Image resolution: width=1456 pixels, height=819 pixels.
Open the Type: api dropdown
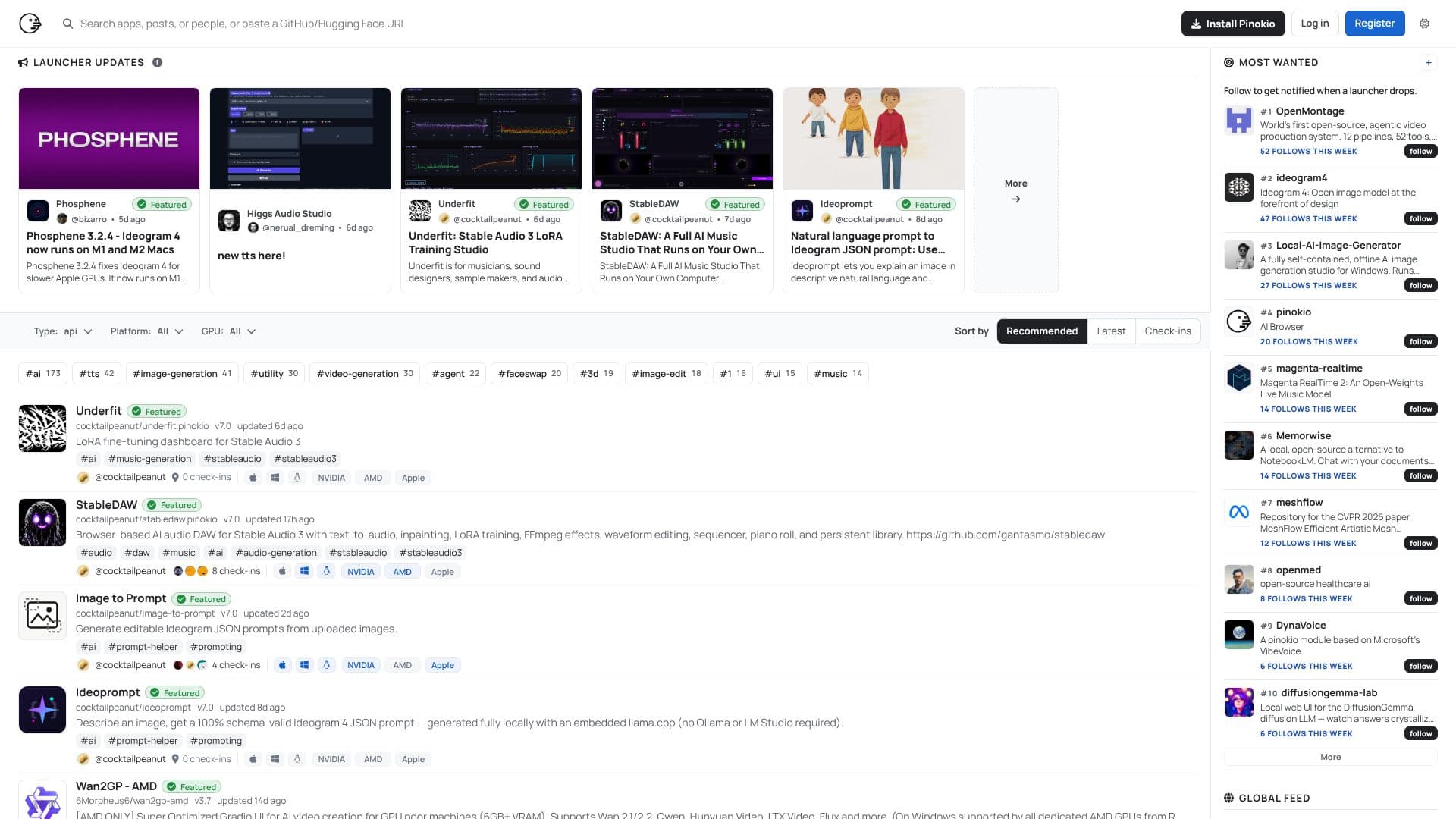(x=63, y=331)
